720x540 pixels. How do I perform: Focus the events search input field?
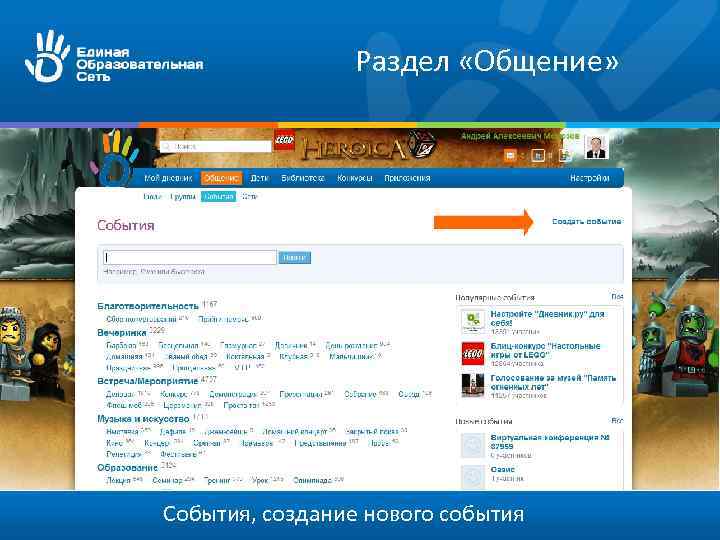(190, 257)
